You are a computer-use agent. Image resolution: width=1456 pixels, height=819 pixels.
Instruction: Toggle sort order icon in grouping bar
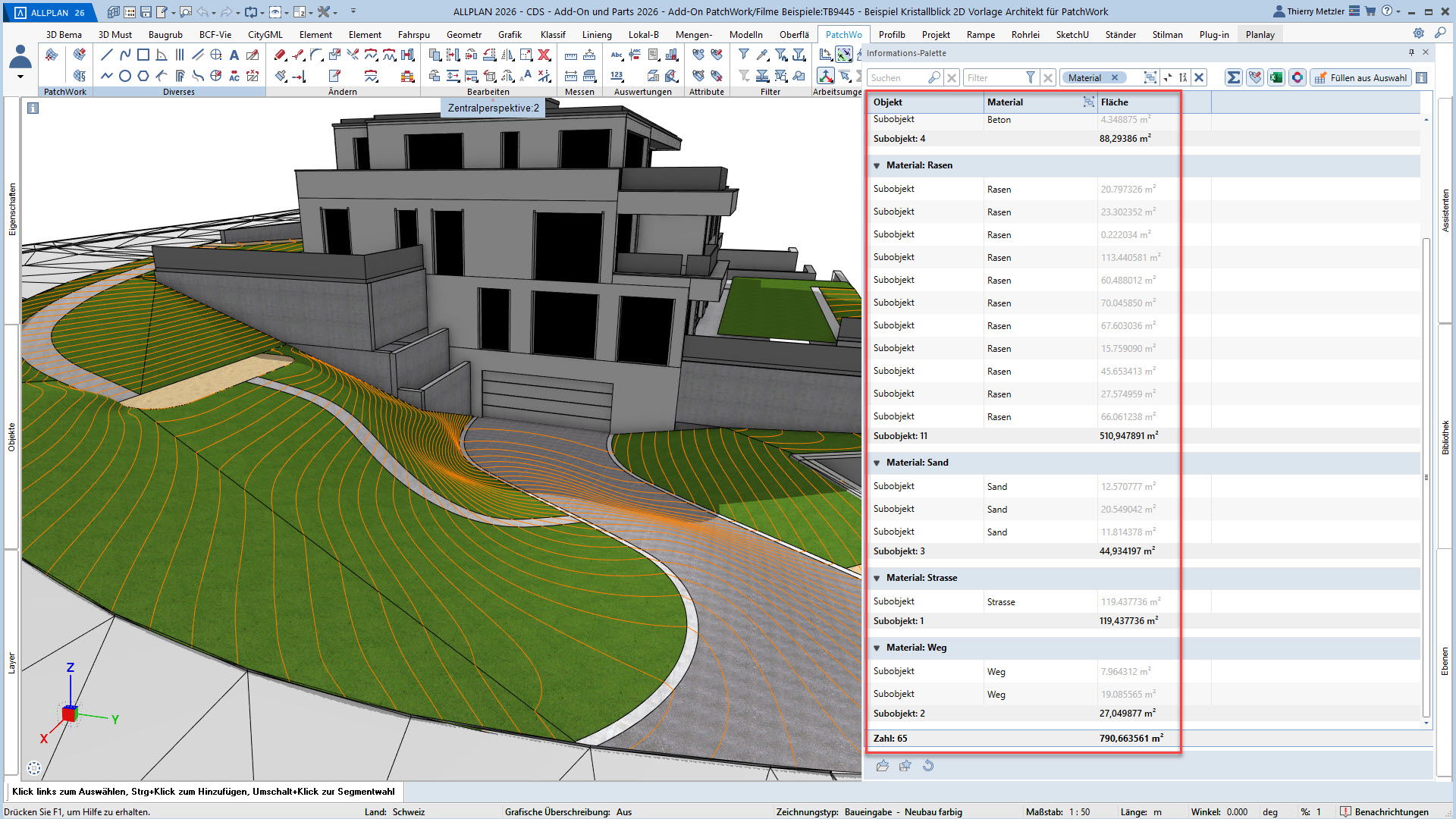[1183, 77]
